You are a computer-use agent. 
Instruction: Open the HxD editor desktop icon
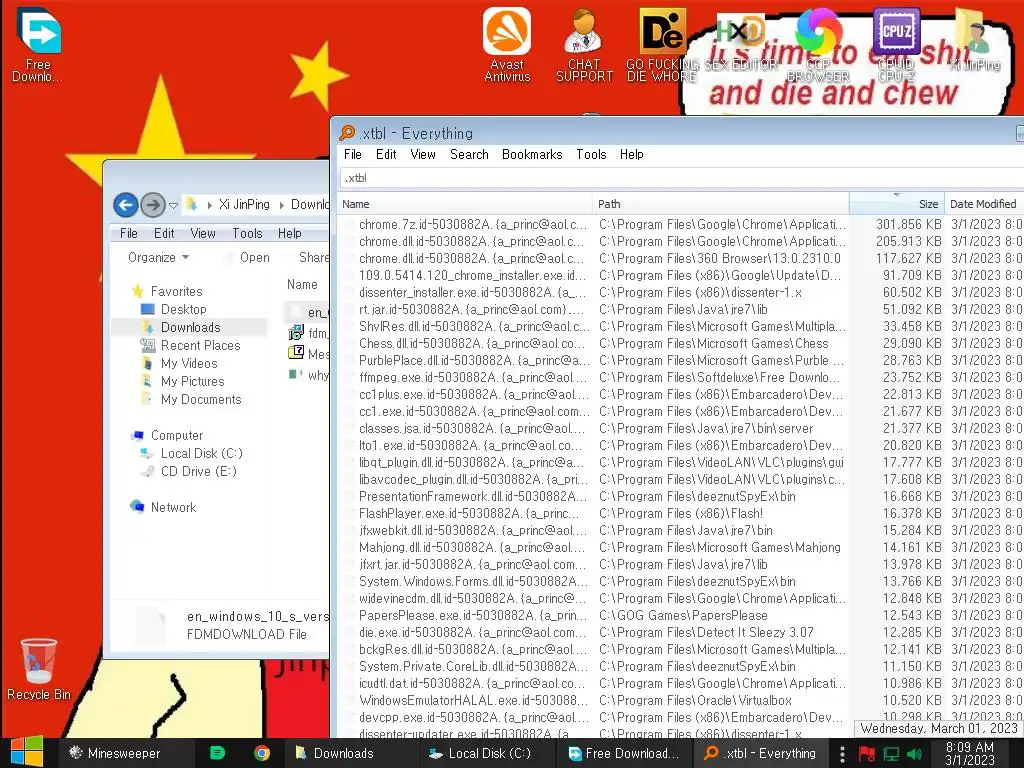(x=740, y=43)
